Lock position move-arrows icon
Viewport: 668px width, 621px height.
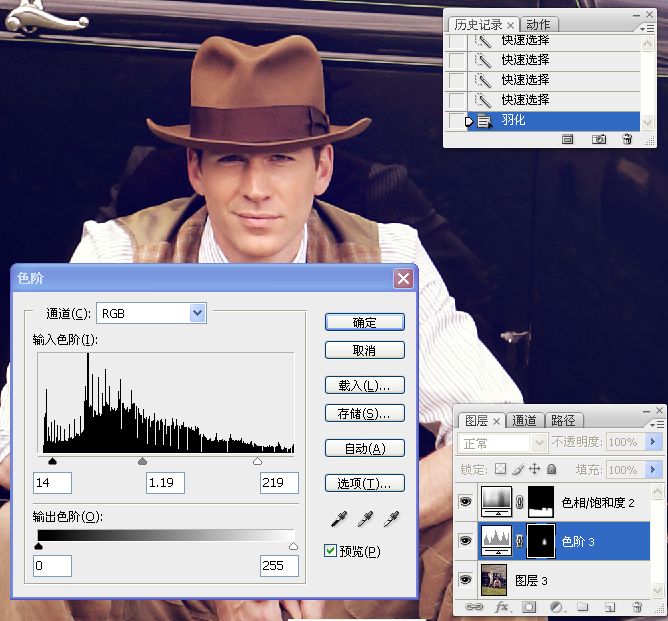click(x=535, y=469)
